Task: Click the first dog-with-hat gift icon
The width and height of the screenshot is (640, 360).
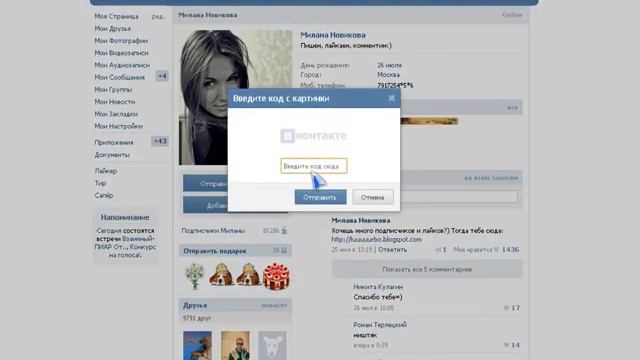Action: pyautogui.click(x=222, y=274)
